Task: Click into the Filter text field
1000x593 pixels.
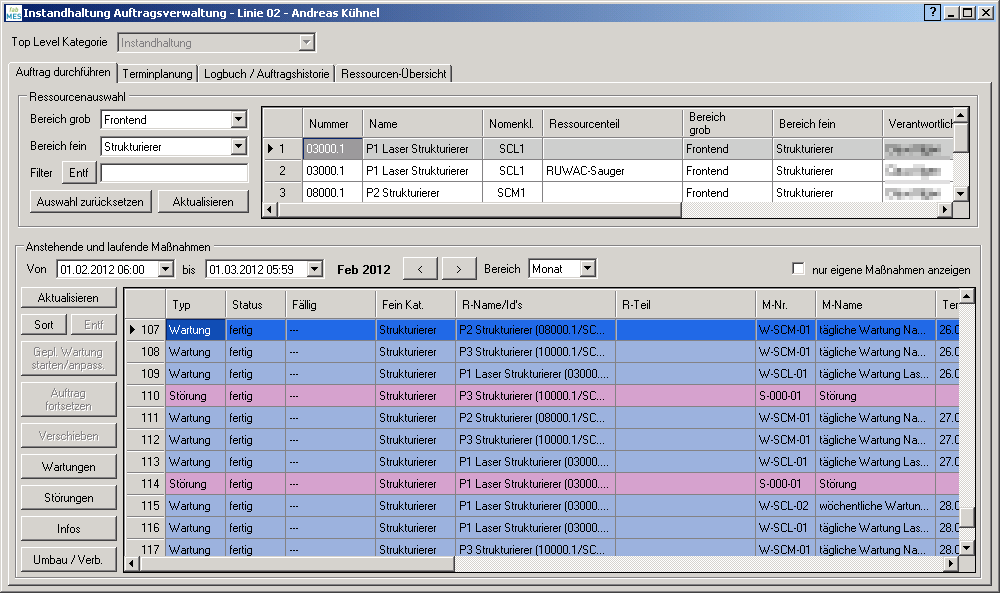Action: (x=174, y=174)
